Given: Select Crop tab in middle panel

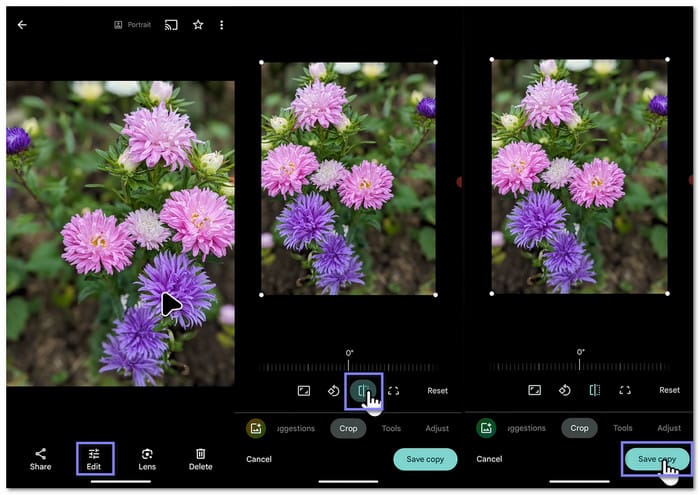Looking at the screenshot, I should coord(348,428).
